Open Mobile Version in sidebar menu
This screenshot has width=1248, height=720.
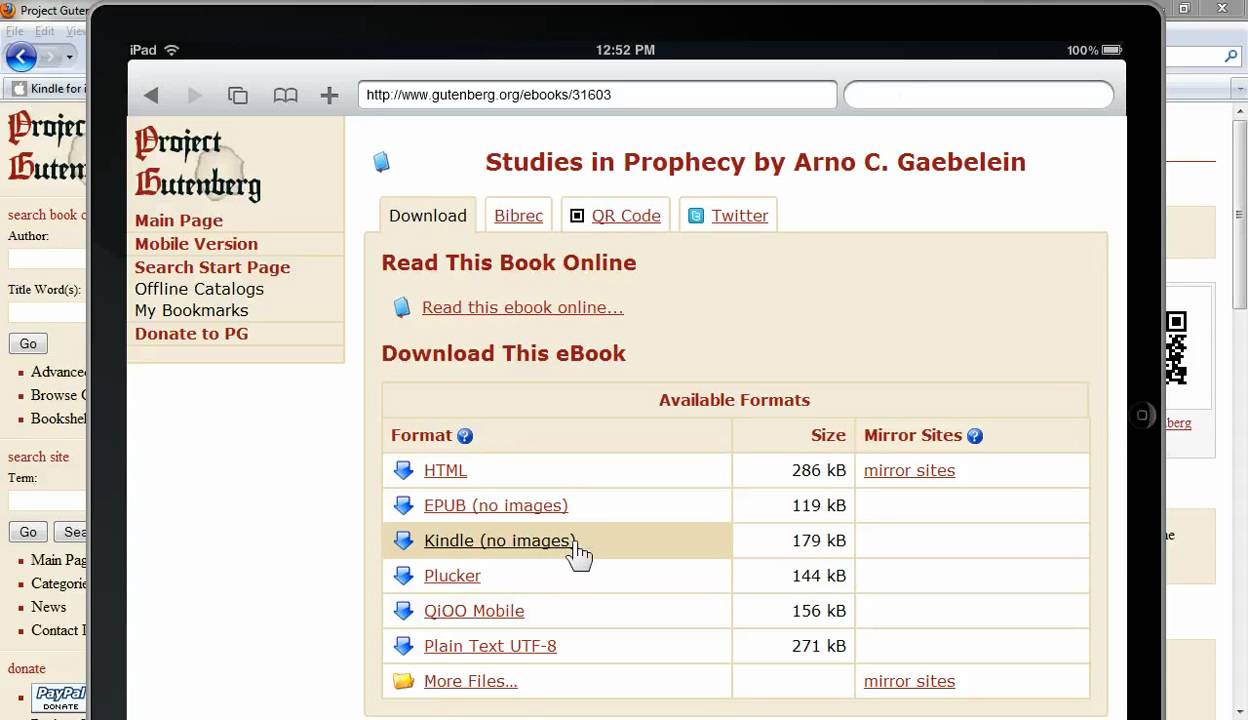[x=196, y=243]
